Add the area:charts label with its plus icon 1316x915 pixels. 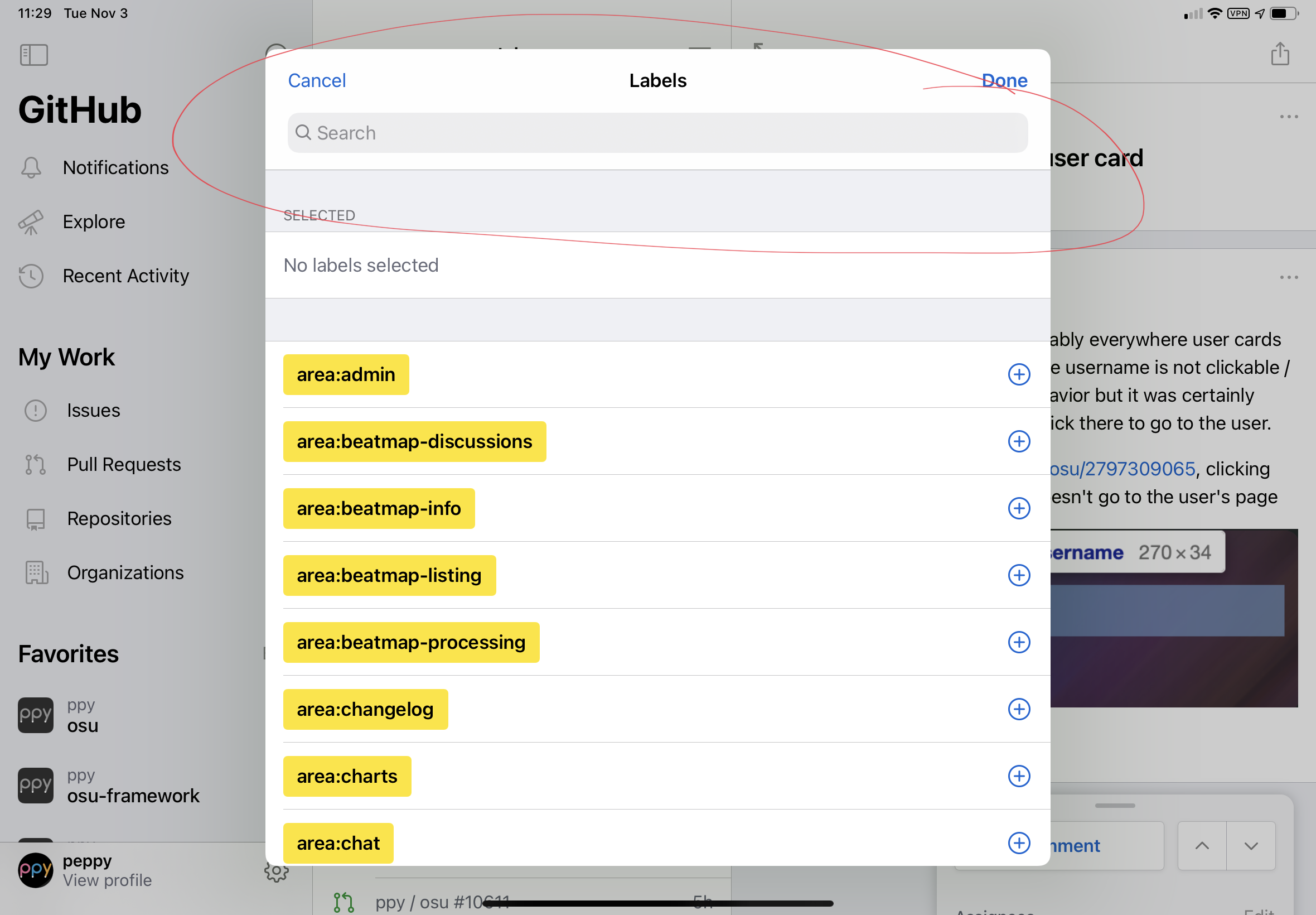(x=1019, y=776)
